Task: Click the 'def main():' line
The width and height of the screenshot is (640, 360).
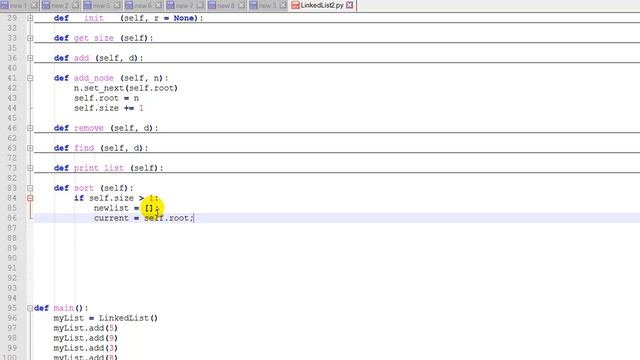Action: [61, 308]
